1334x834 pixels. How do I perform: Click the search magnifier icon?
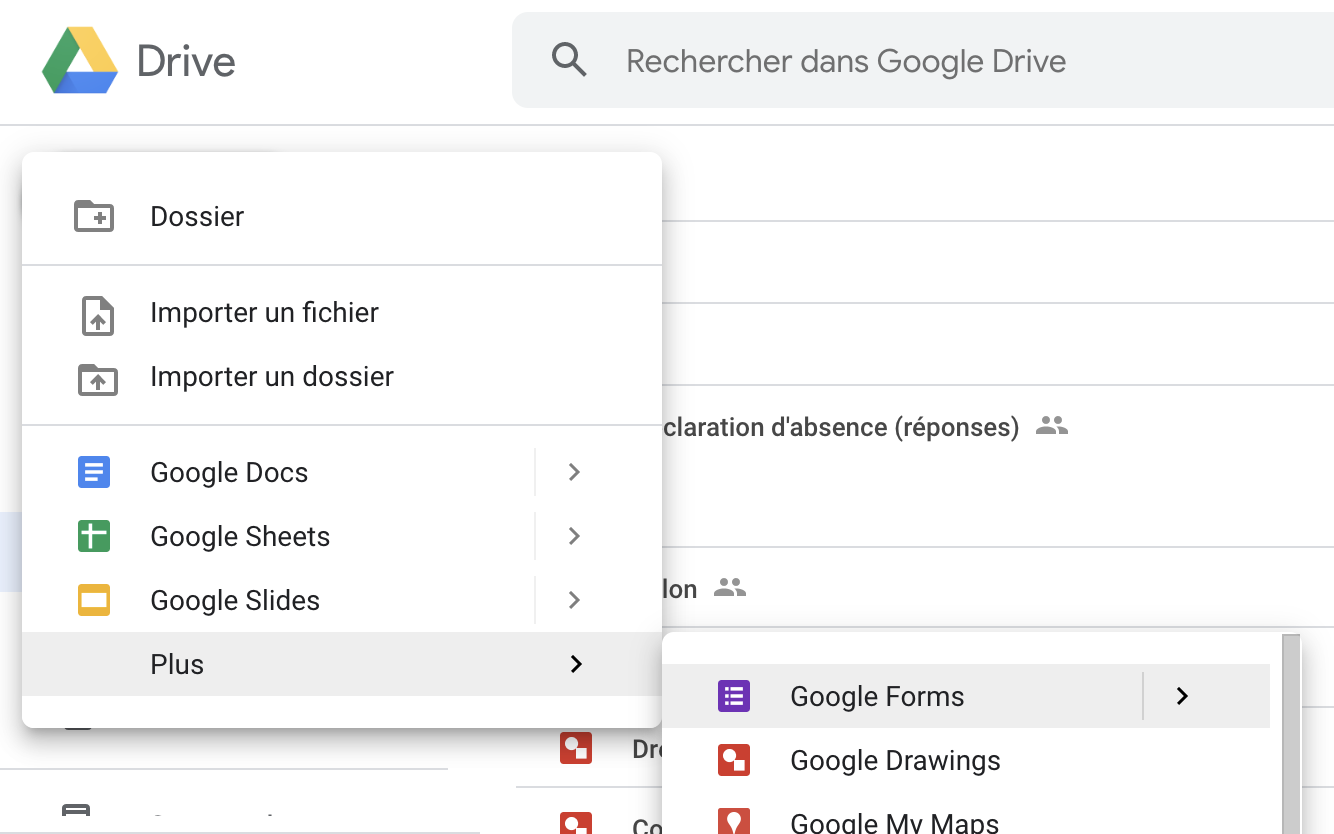pyautogui.click(x=569, y=61)
